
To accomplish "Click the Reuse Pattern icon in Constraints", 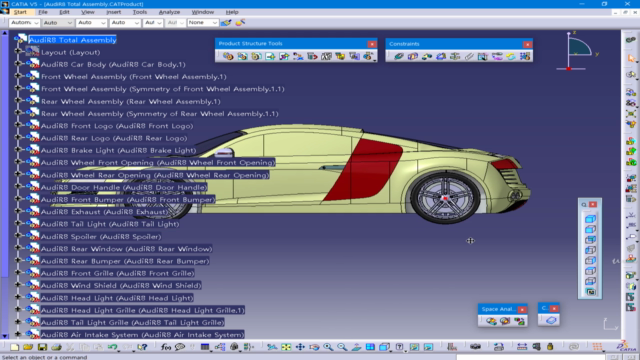I will pos(525,56).
